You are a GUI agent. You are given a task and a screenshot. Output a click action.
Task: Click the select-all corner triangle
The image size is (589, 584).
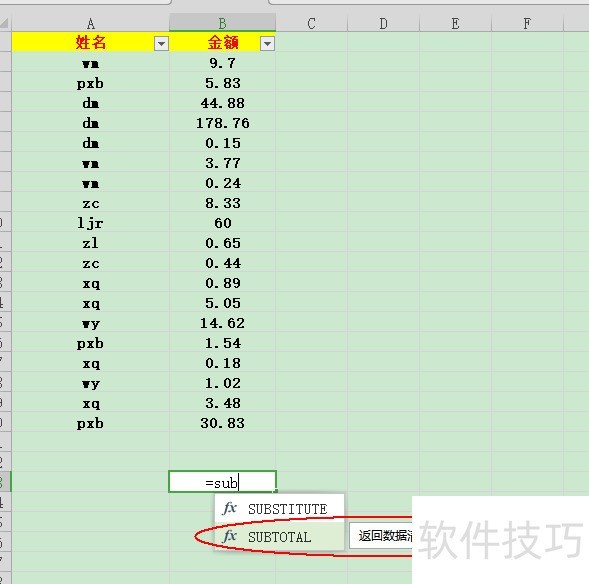coord(5,24)
